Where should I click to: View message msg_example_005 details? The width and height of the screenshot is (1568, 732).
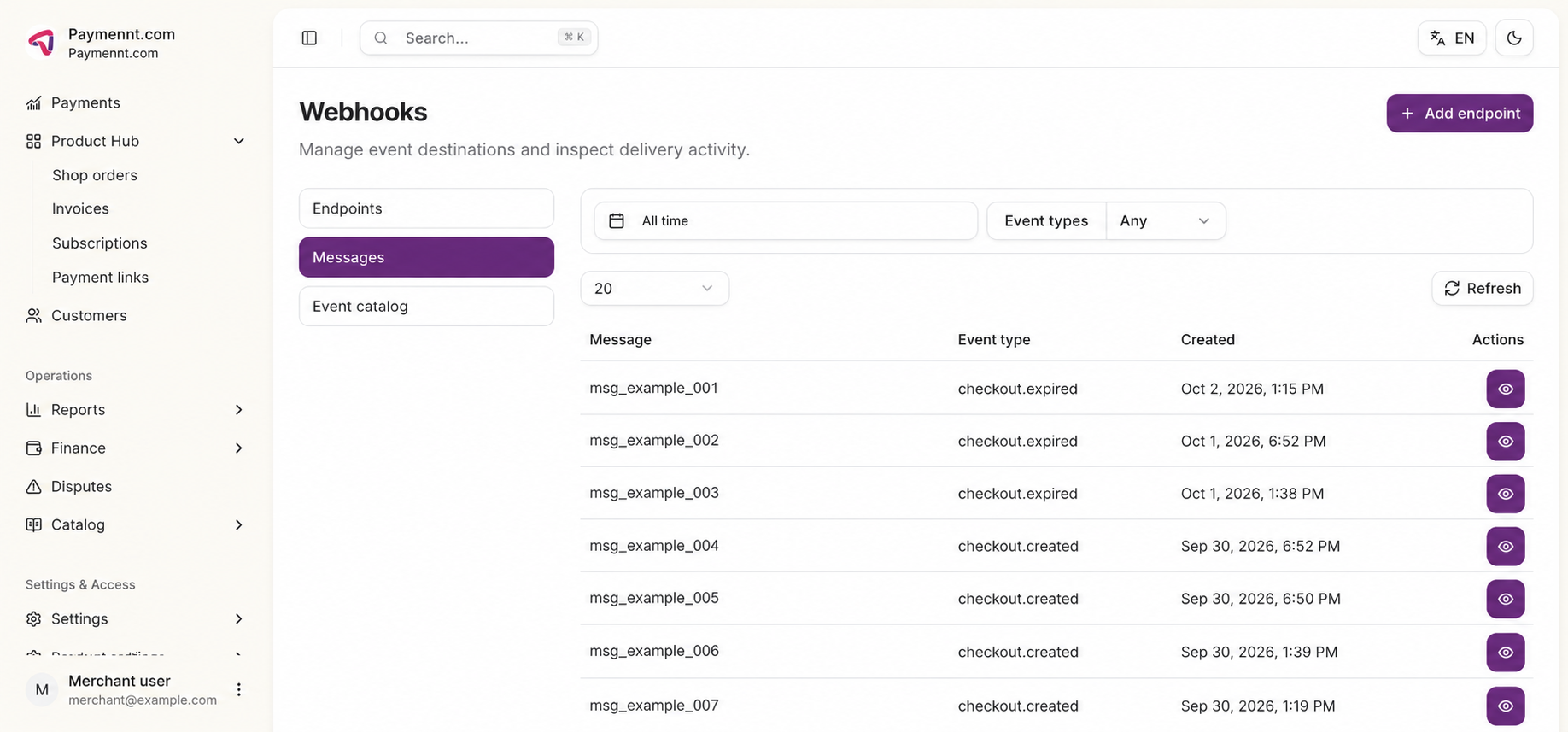coord(1506,600)
